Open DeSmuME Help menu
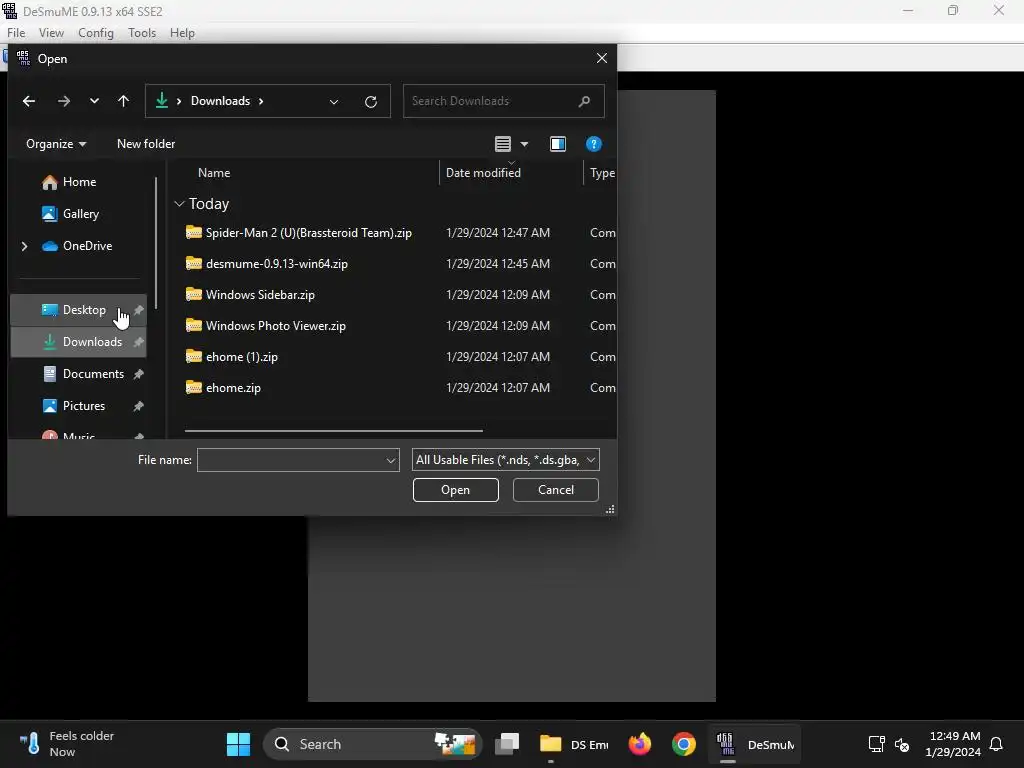 coord(182,33)
